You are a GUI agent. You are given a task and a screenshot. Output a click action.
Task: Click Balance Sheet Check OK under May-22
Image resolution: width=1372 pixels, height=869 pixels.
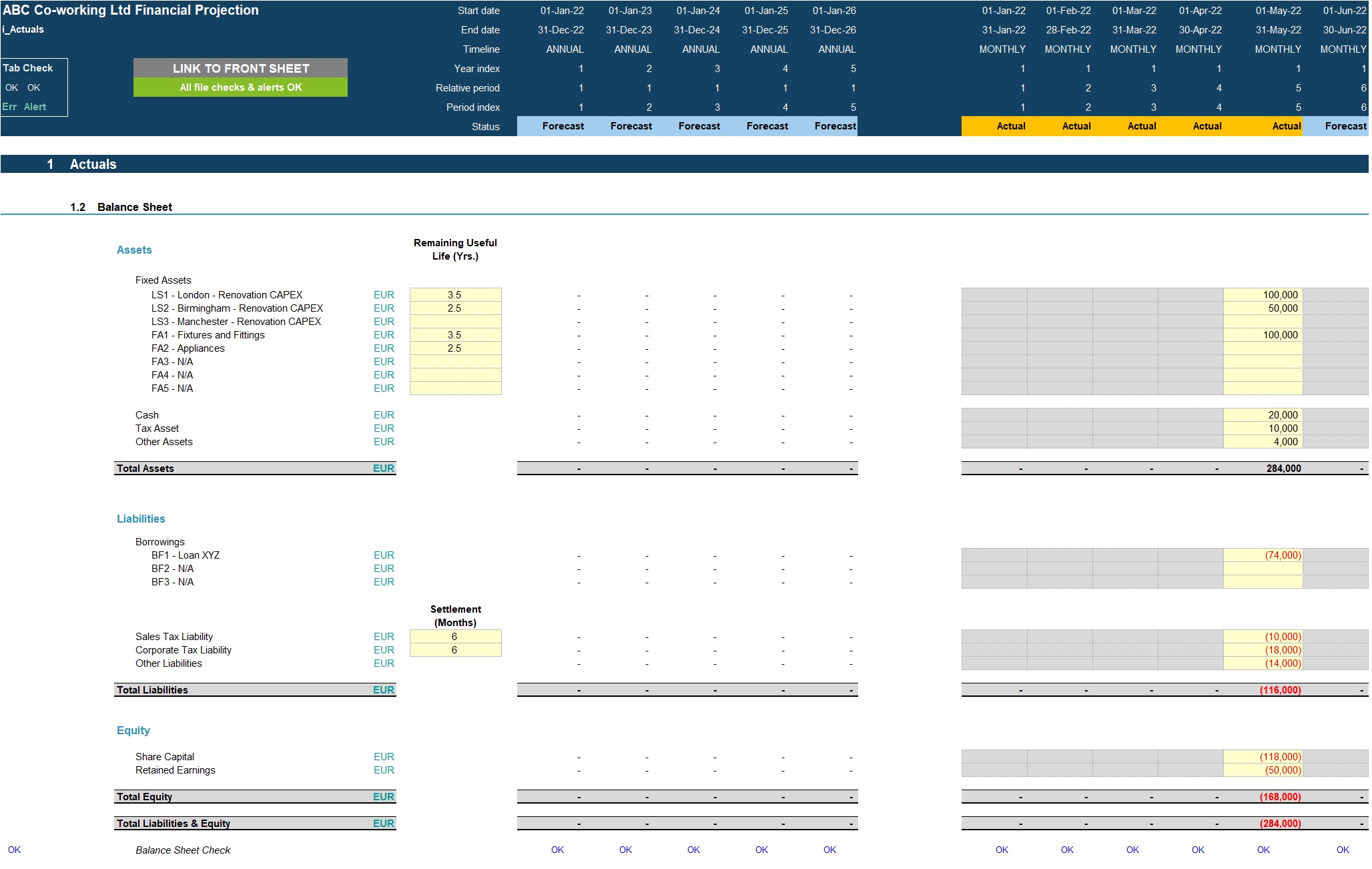pos(1263,850)
